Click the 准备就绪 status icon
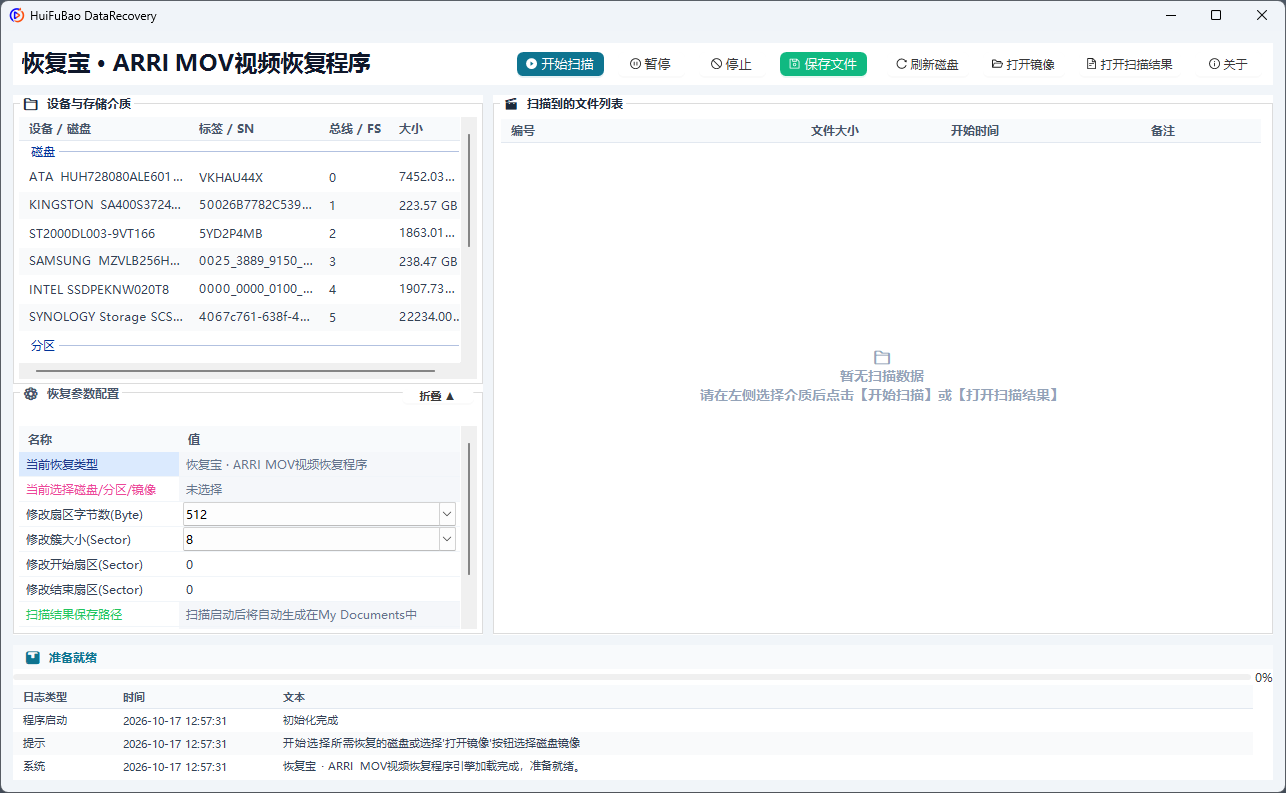1286x793 pixels. pyautogui.click(x=33, y=658)
